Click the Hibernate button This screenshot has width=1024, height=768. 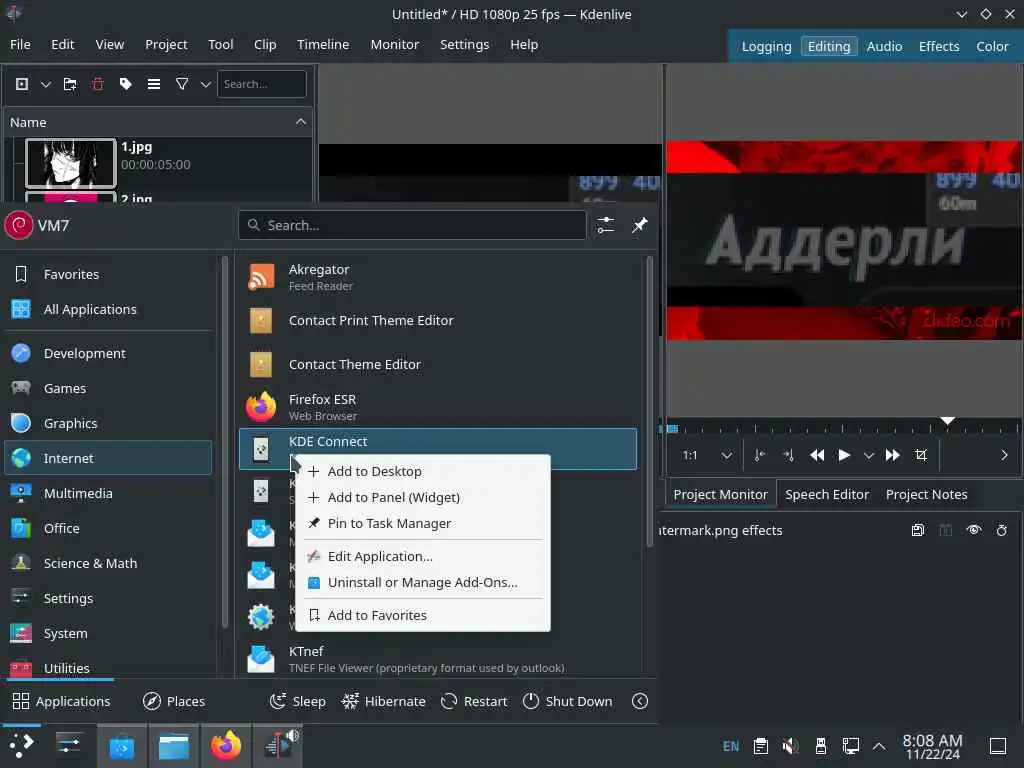point(384,701)
